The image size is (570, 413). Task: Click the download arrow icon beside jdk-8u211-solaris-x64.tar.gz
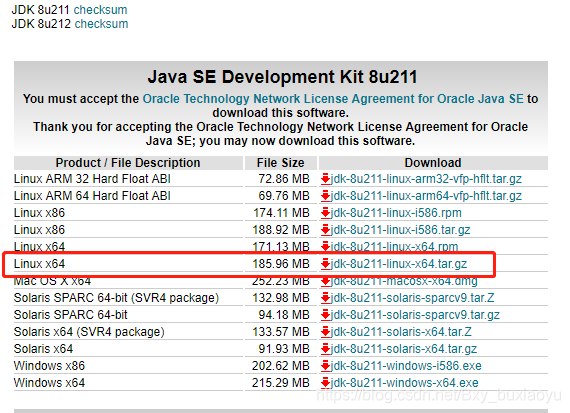click(x=325, y=349)
